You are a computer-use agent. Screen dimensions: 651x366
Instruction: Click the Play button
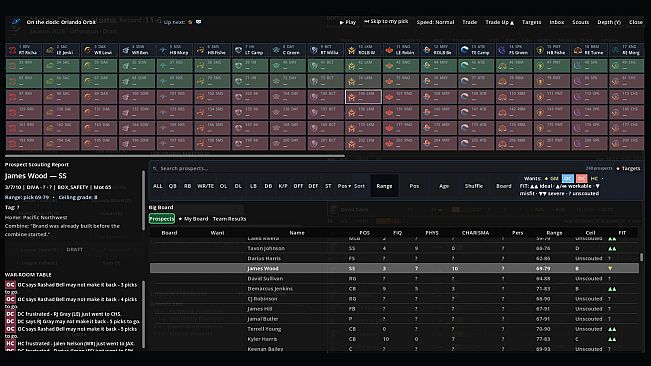[348, 22]
